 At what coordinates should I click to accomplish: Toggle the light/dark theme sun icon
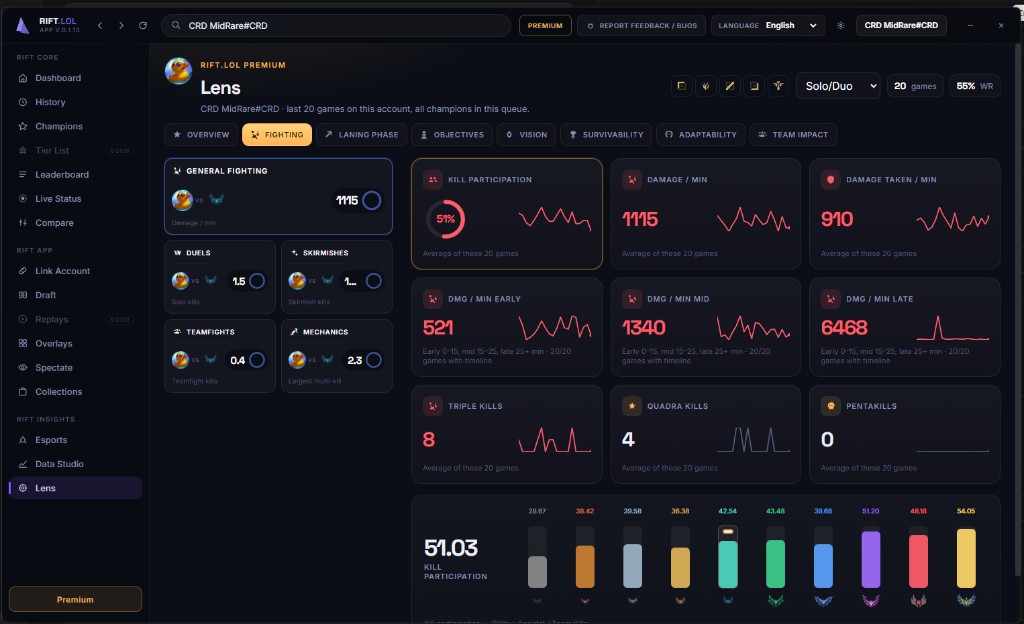(x=840, y=25)
